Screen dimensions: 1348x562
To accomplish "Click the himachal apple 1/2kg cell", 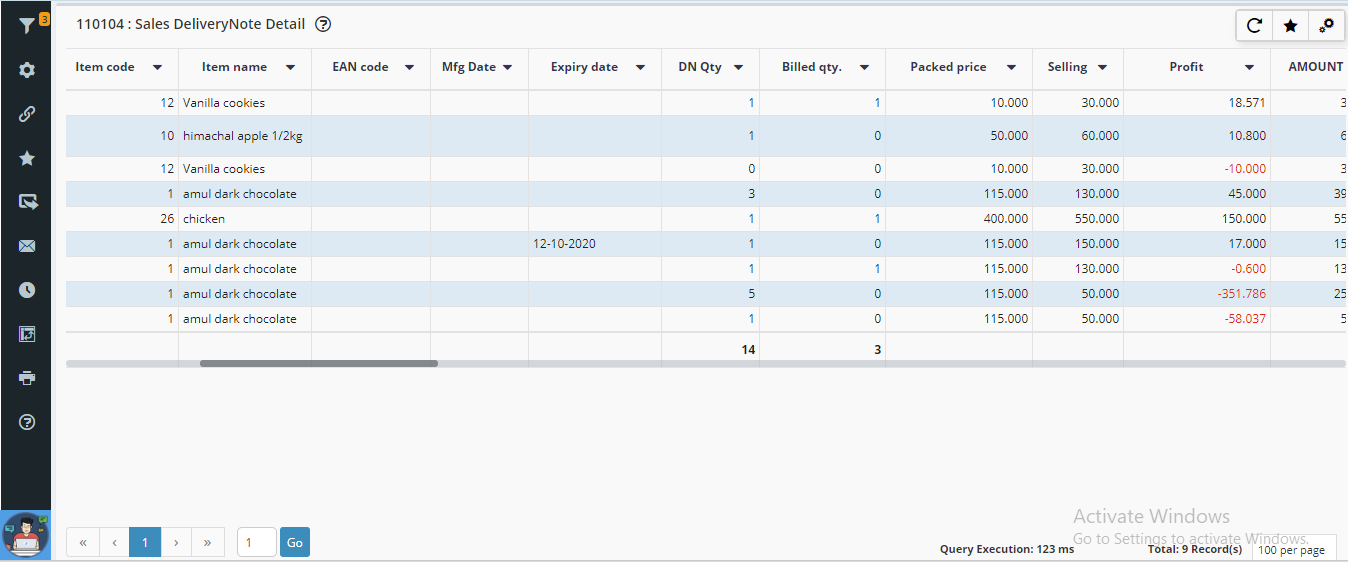I will pyautogui.click(x=245, y=136).
